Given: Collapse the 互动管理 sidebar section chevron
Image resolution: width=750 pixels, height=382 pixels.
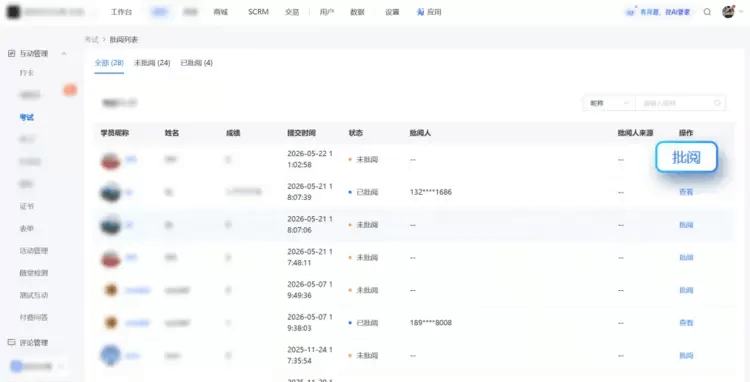Looking at the screenshot, I should pos(64,54).
